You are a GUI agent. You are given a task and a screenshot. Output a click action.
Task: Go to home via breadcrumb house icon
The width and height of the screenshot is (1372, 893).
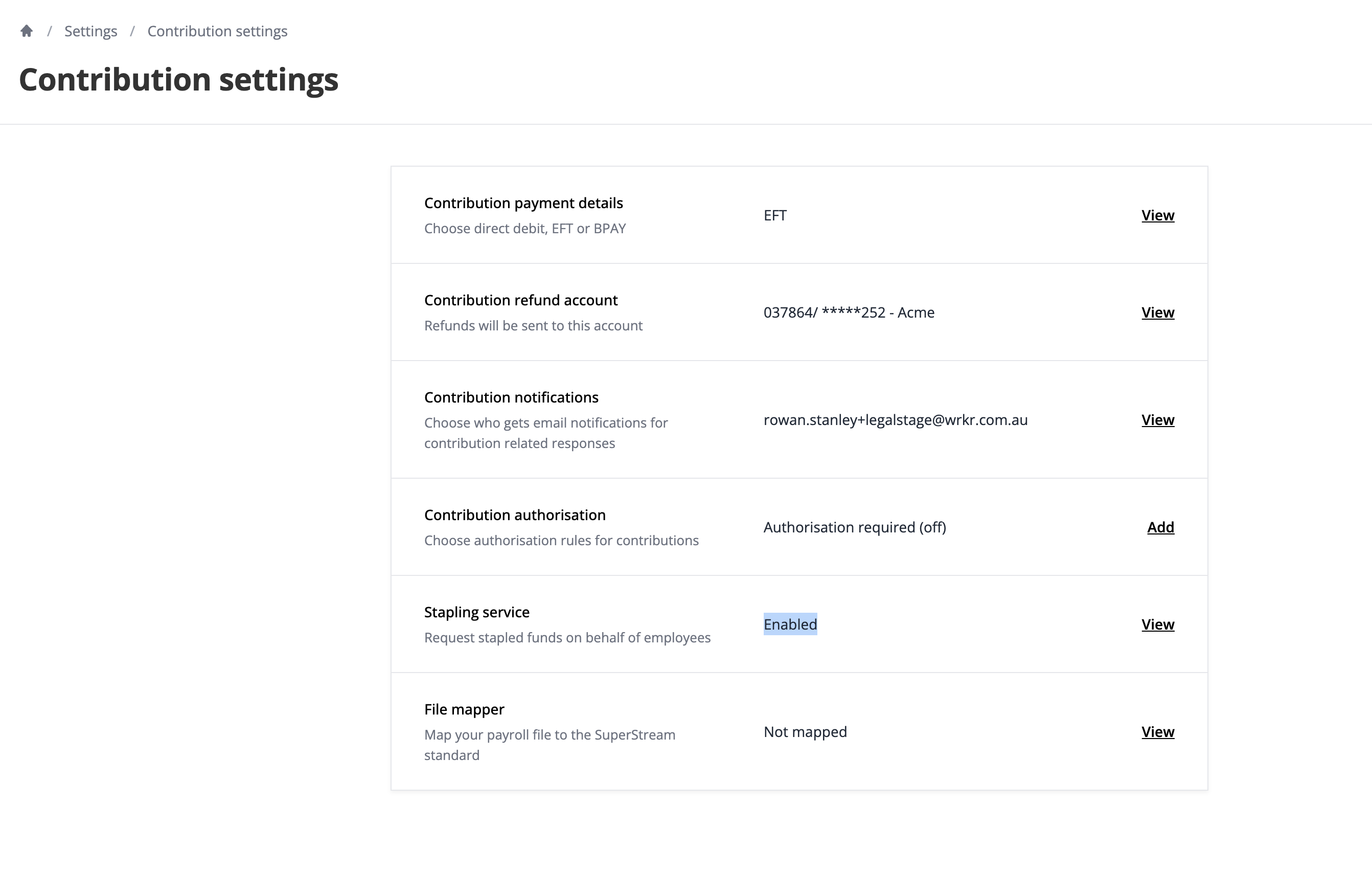(27, 31)
